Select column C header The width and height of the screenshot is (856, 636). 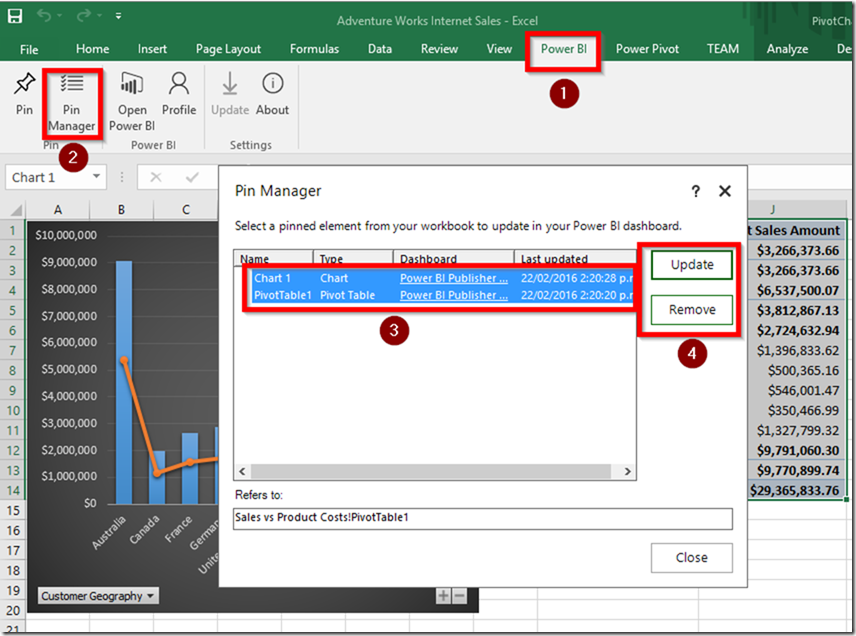pos(186,210)
